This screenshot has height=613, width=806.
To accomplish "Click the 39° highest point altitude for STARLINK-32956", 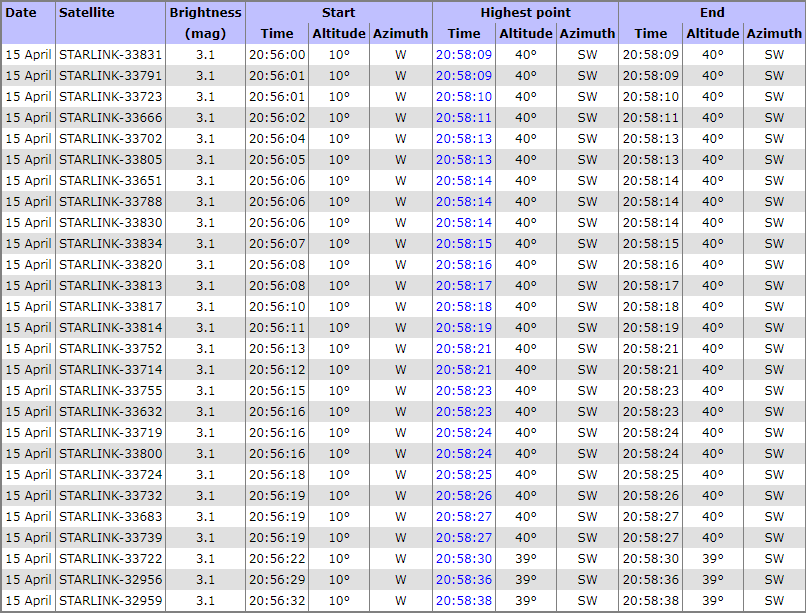I will pos(526,580).
